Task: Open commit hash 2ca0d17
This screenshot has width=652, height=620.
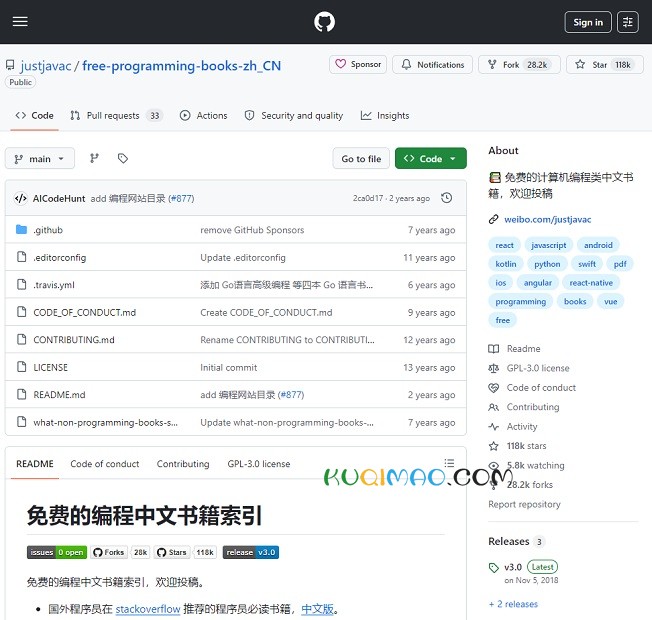Action: (x=368, y=198)
